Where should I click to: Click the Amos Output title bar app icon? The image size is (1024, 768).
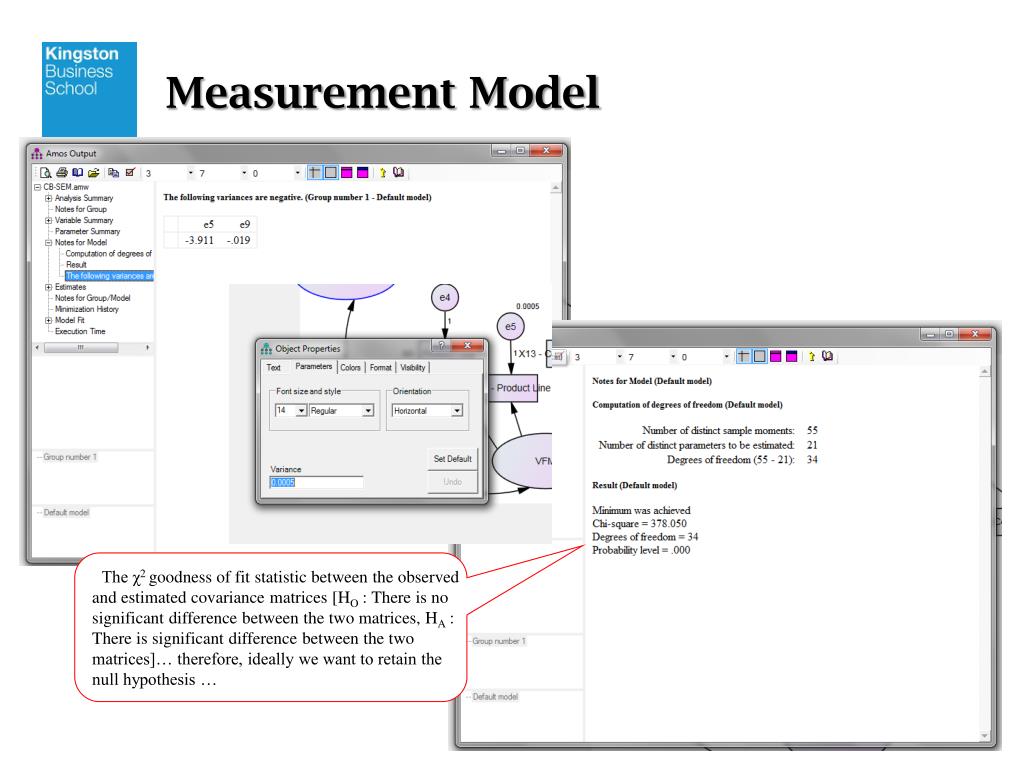pos(37,153)
